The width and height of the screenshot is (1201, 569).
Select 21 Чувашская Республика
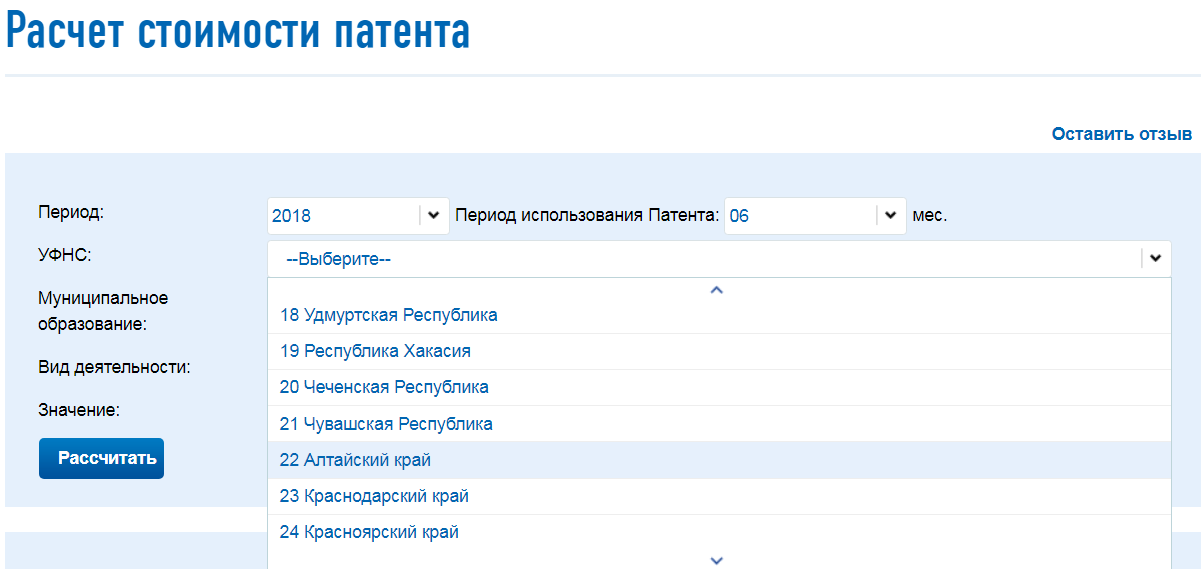click(x=386, y=424)
